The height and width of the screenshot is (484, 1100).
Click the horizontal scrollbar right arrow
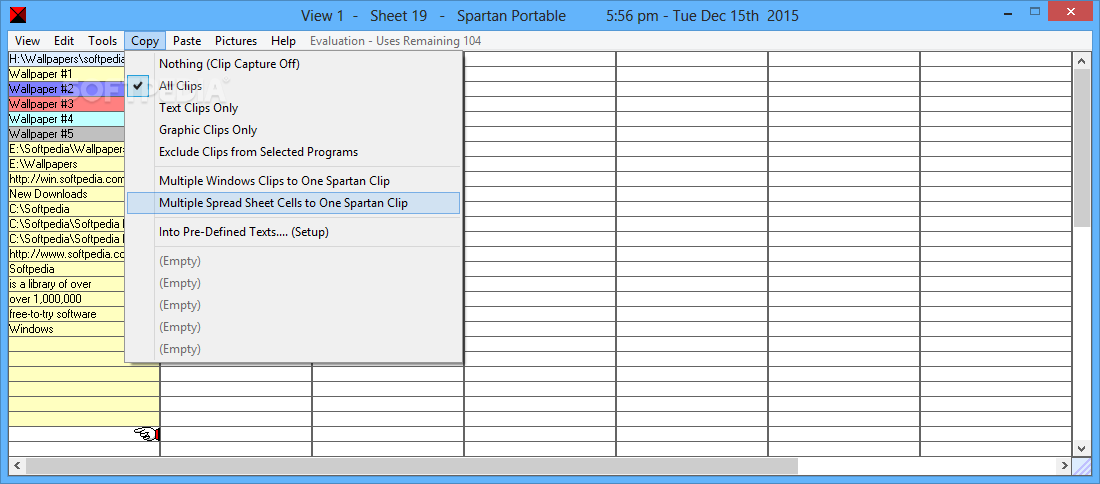coord(1065,466)
